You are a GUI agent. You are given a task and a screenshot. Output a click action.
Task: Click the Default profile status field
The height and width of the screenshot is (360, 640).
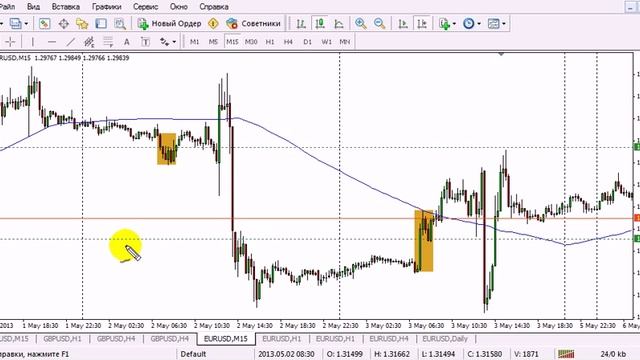193,354
